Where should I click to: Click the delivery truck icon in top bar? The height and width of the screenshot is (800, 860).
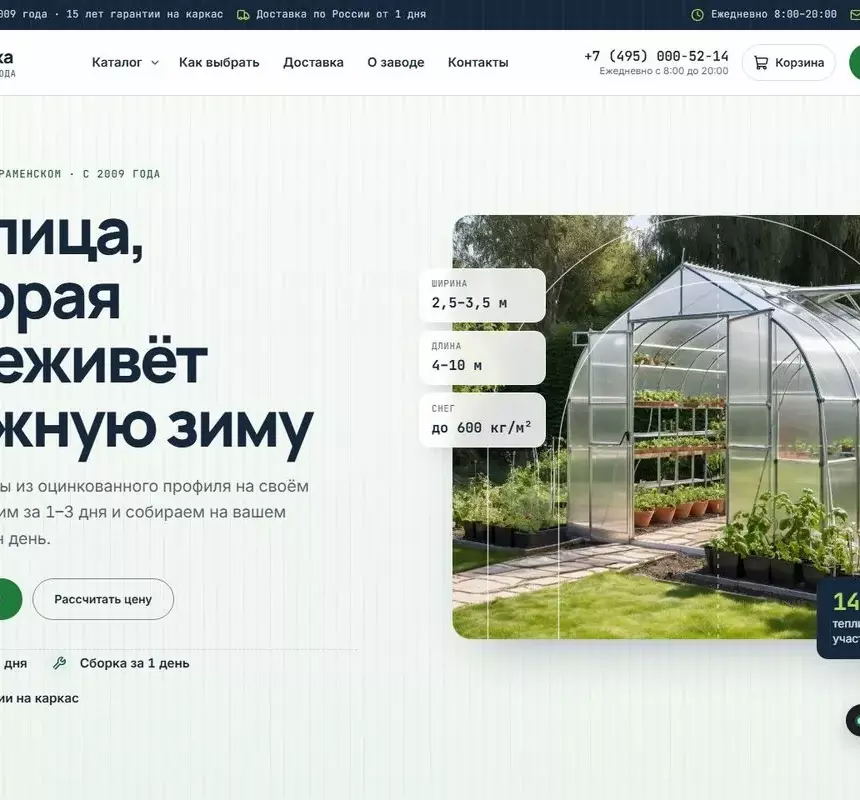[x=243, y=15]
